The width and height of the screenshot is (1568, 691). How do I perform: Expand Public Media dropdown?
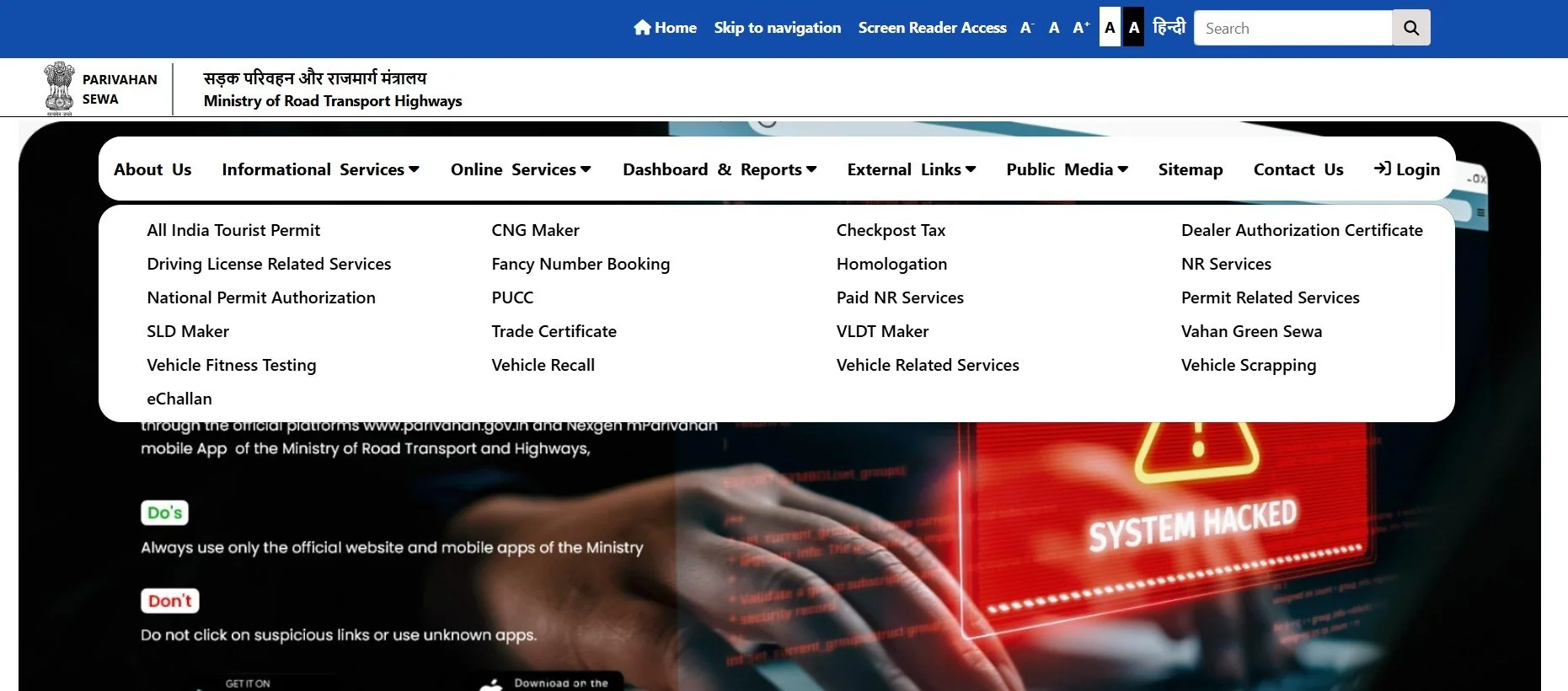[1067, 169]
